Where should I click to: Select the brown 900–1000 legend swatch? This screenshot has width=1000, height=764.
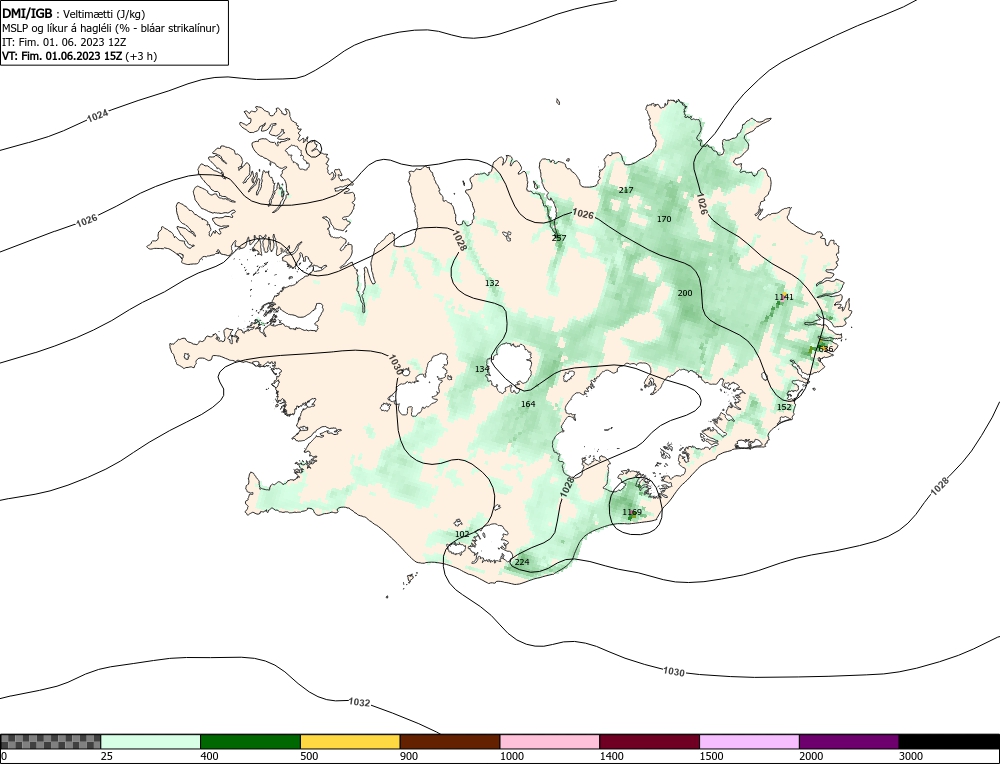point(450,741)
